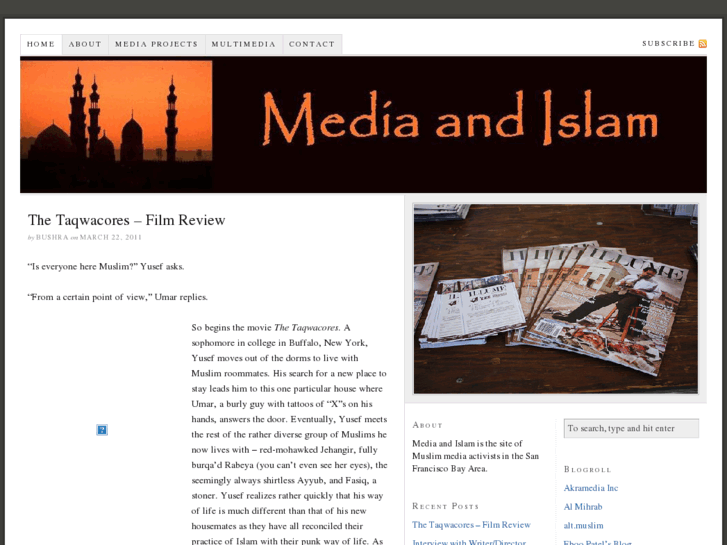The width and height of the screenshot is (727, 545).
Task: Go to the About page tab
Action: pos(85,45)
